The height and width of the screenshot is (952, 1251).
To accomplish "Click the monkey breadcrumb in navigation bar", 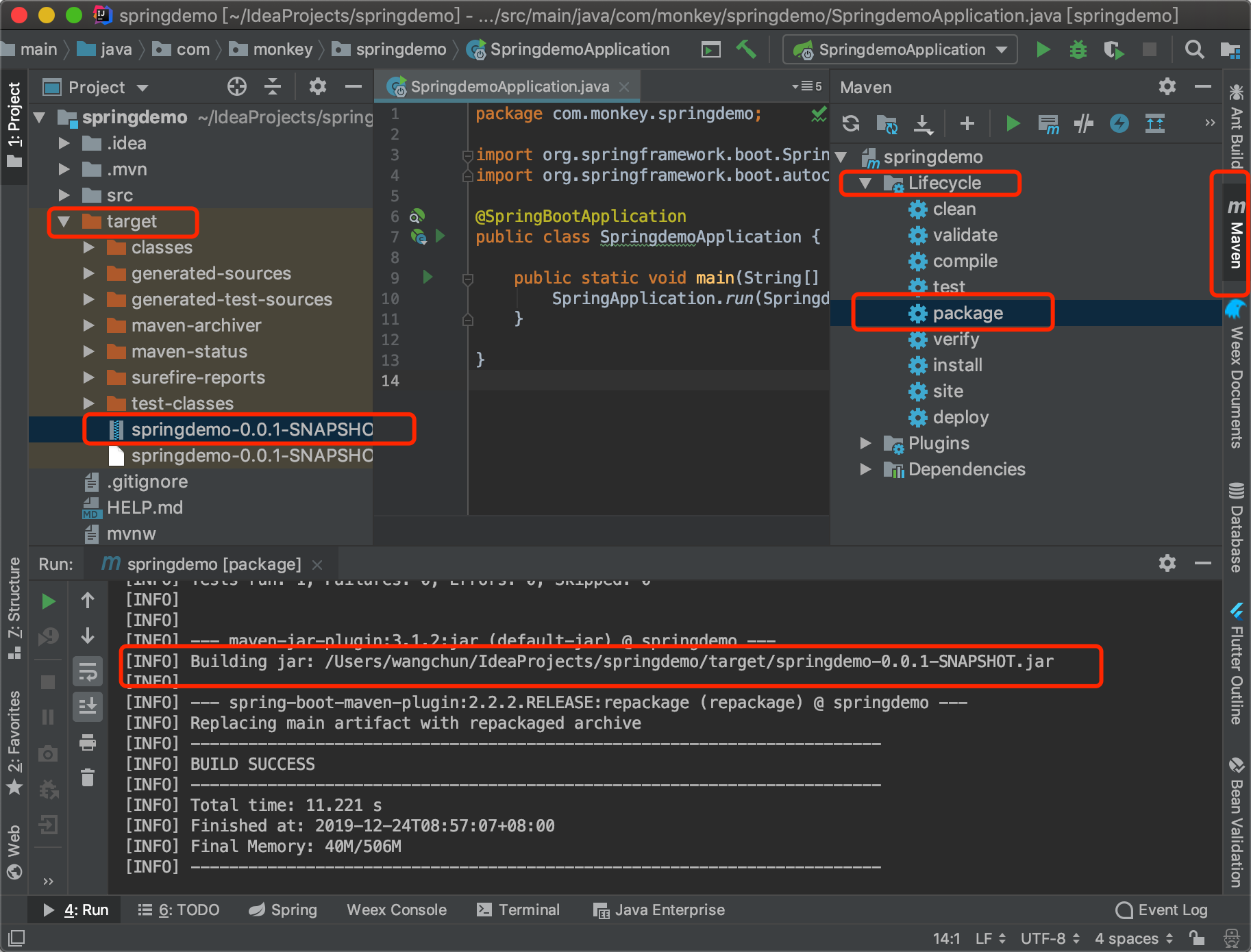I will click(271, 49).
